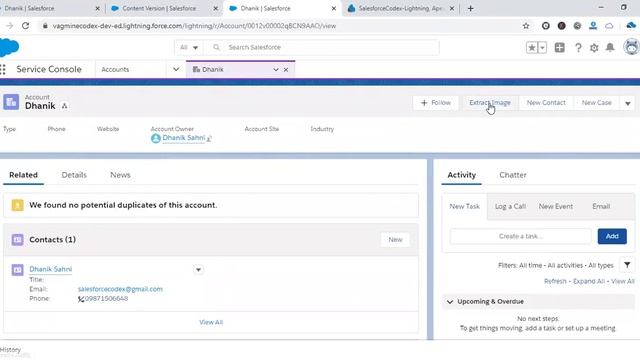Open the Global Actions plus icon
The image size is (640, 360).
(560, 48)
